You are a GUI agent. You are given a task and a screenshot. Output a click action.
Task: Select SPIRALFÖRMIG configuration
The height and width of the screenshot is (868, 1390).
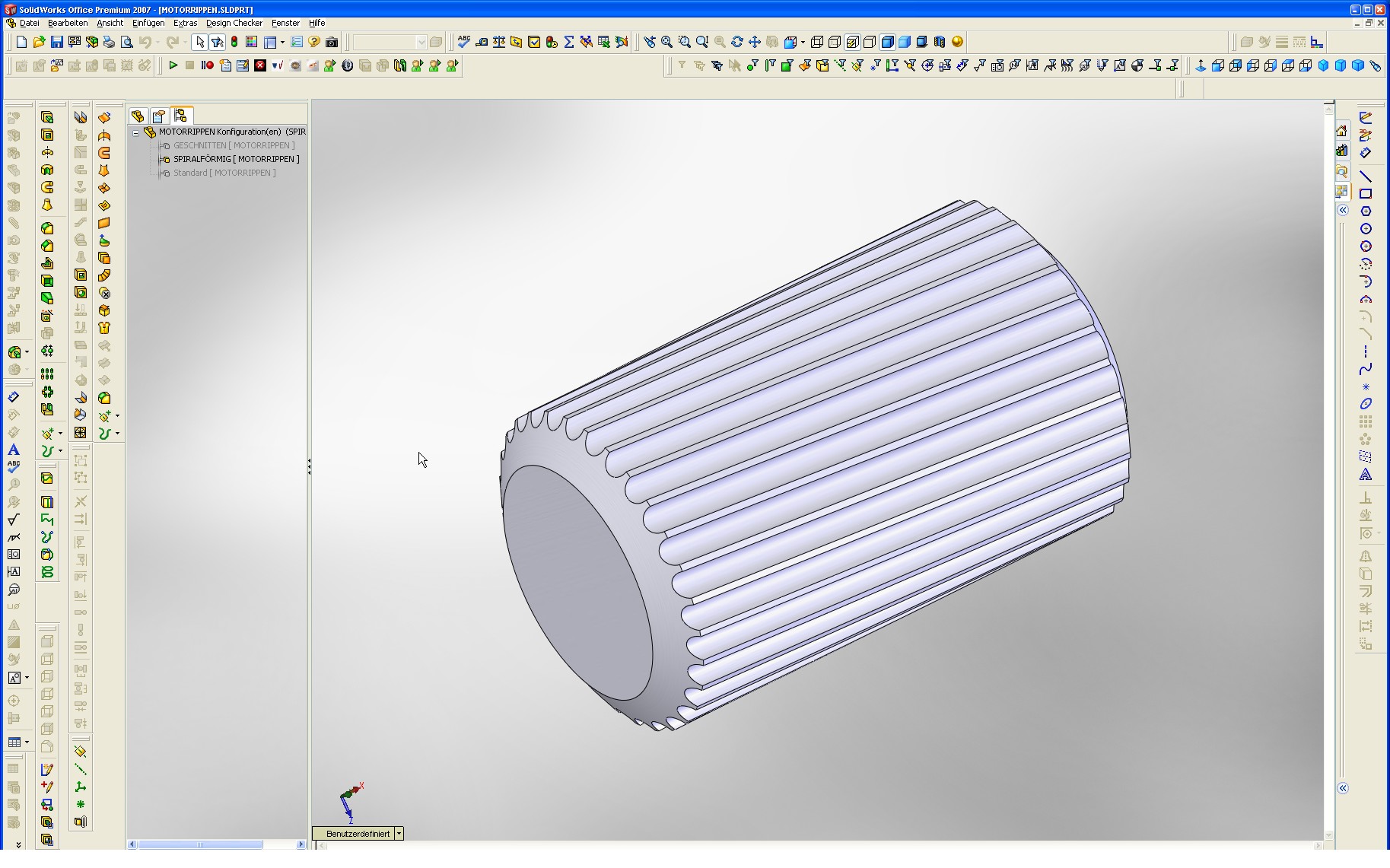coord(236,159)
